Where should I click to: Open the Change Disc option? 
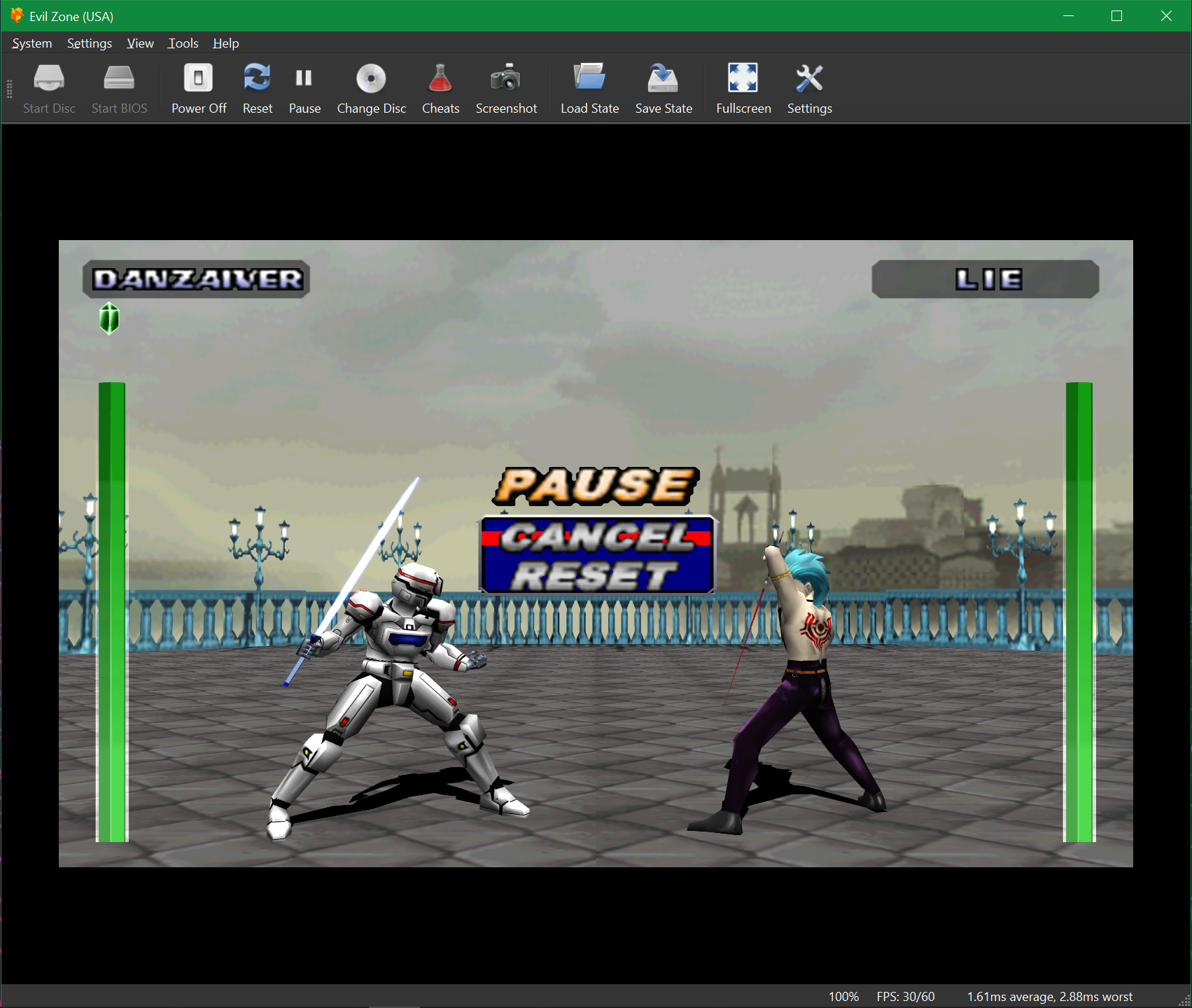pyautogui.click(x=372, y=88)
